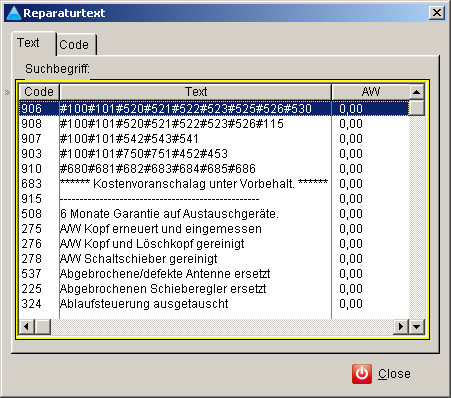Select row with code 275
The image size is (451, 398).
(214, 229)
